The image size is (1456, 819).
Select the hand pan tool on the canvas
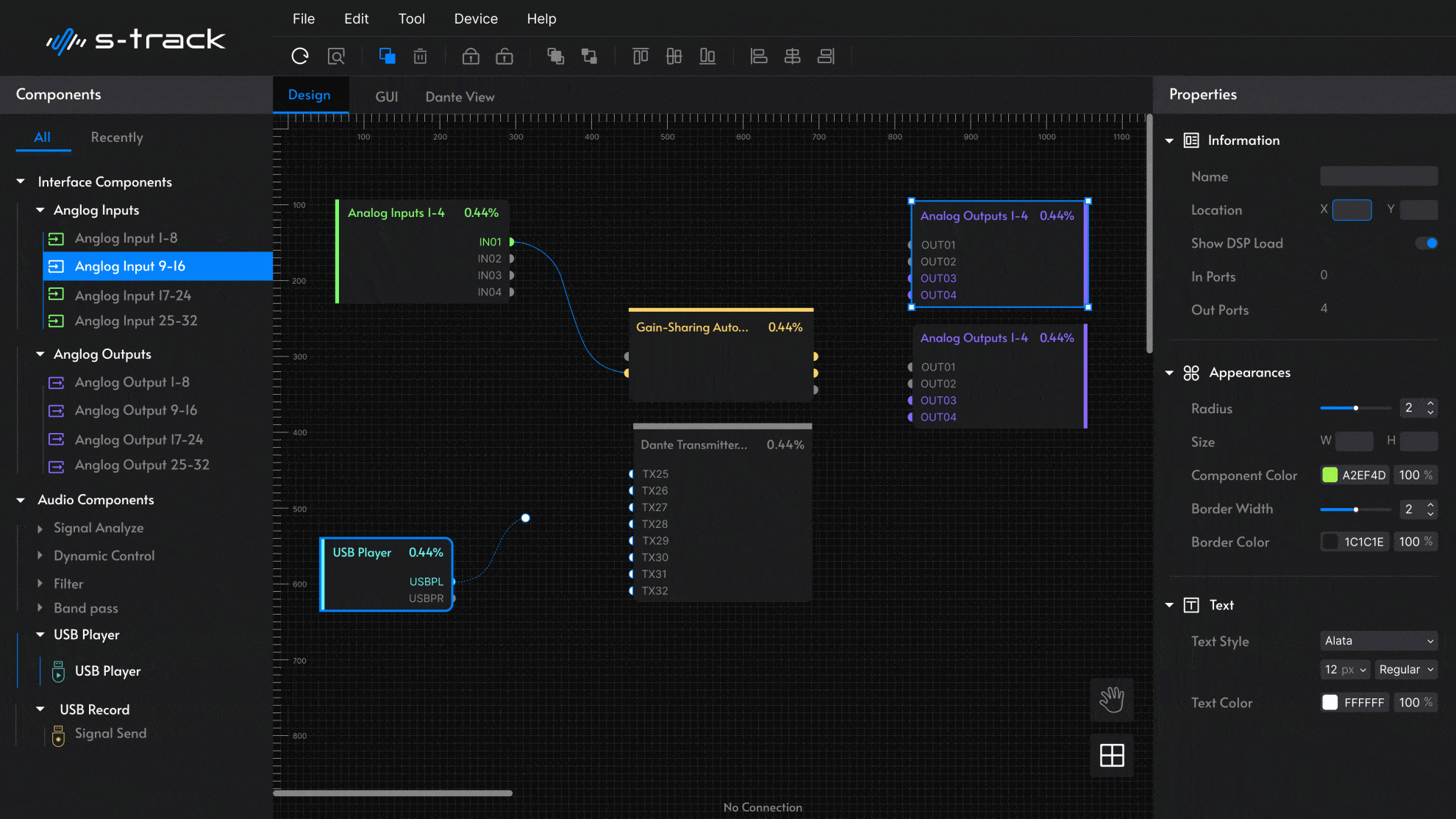[1111, 699]
